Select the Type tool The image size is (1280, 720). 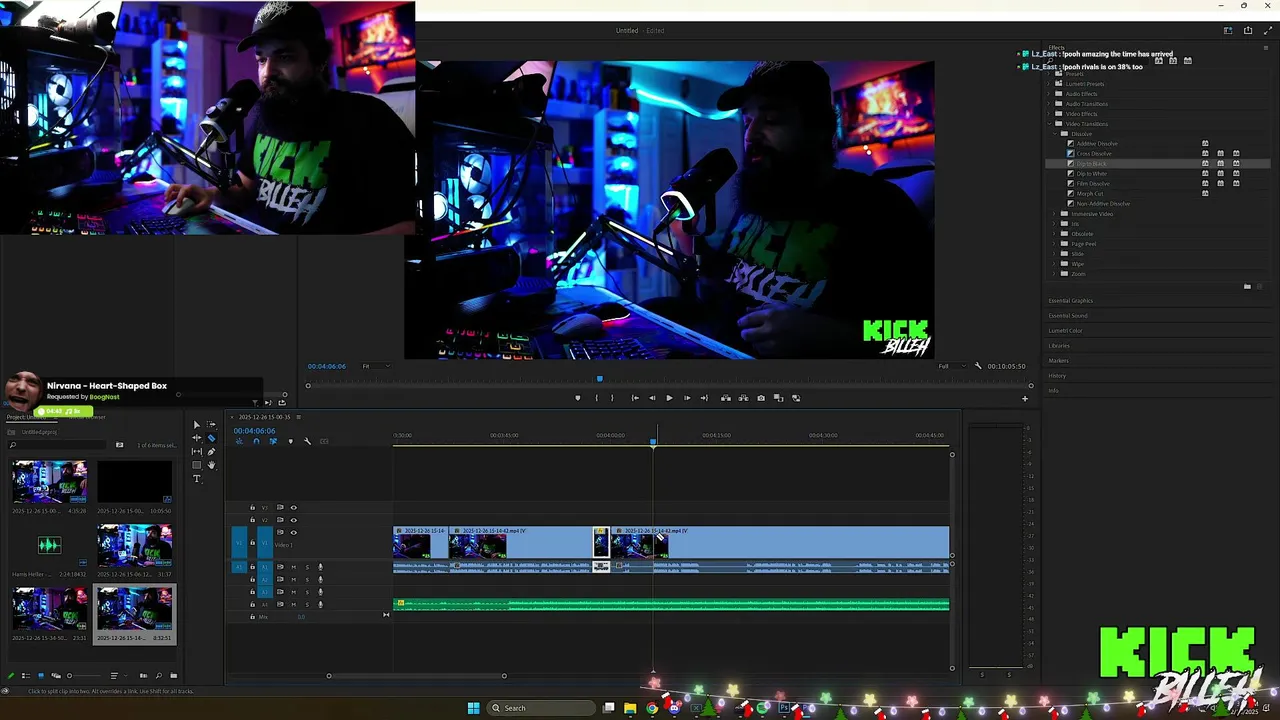(x=196, y=479)
